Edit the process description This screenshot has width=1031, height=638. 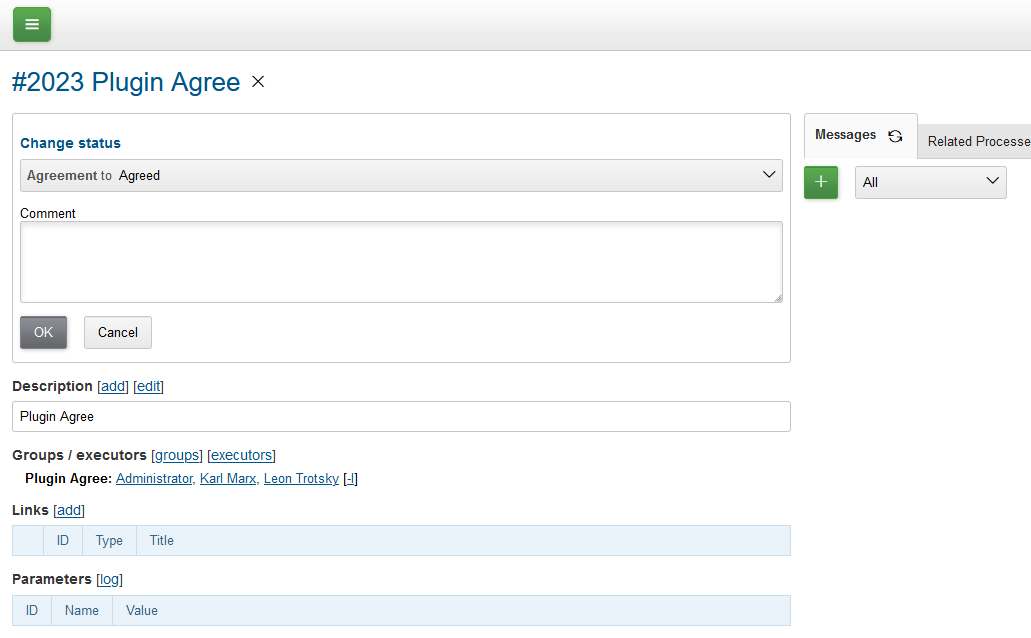pos(148,386)
